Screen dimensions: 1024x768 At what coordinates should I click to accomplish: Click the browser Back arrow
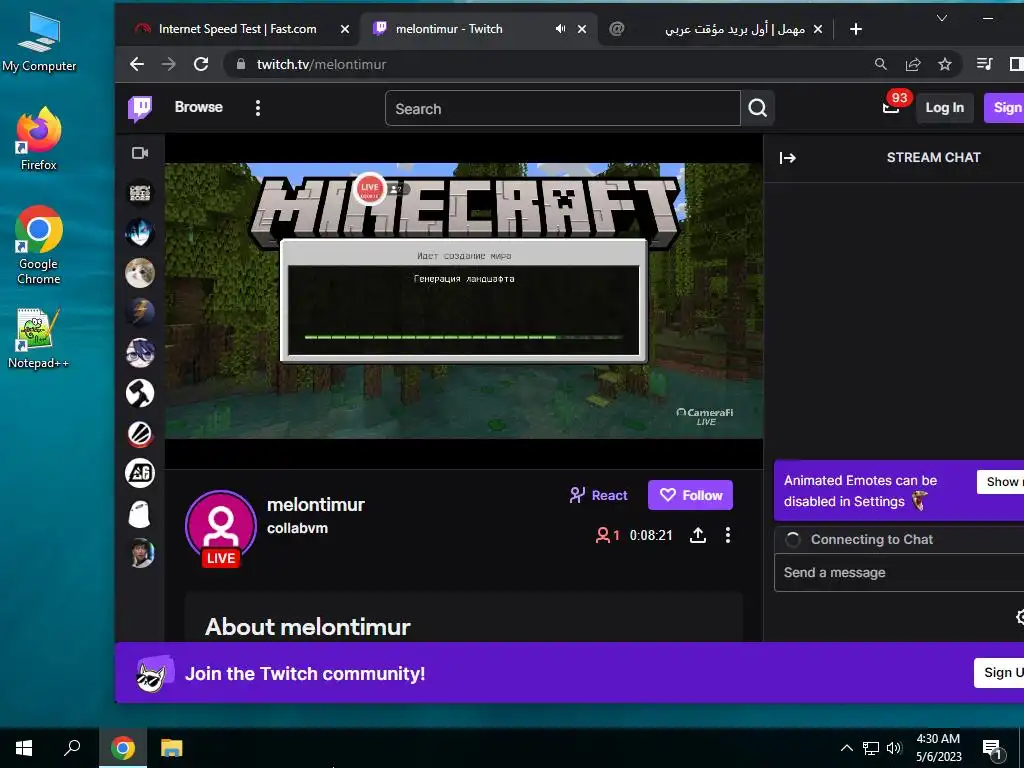[x=136, y=64]
